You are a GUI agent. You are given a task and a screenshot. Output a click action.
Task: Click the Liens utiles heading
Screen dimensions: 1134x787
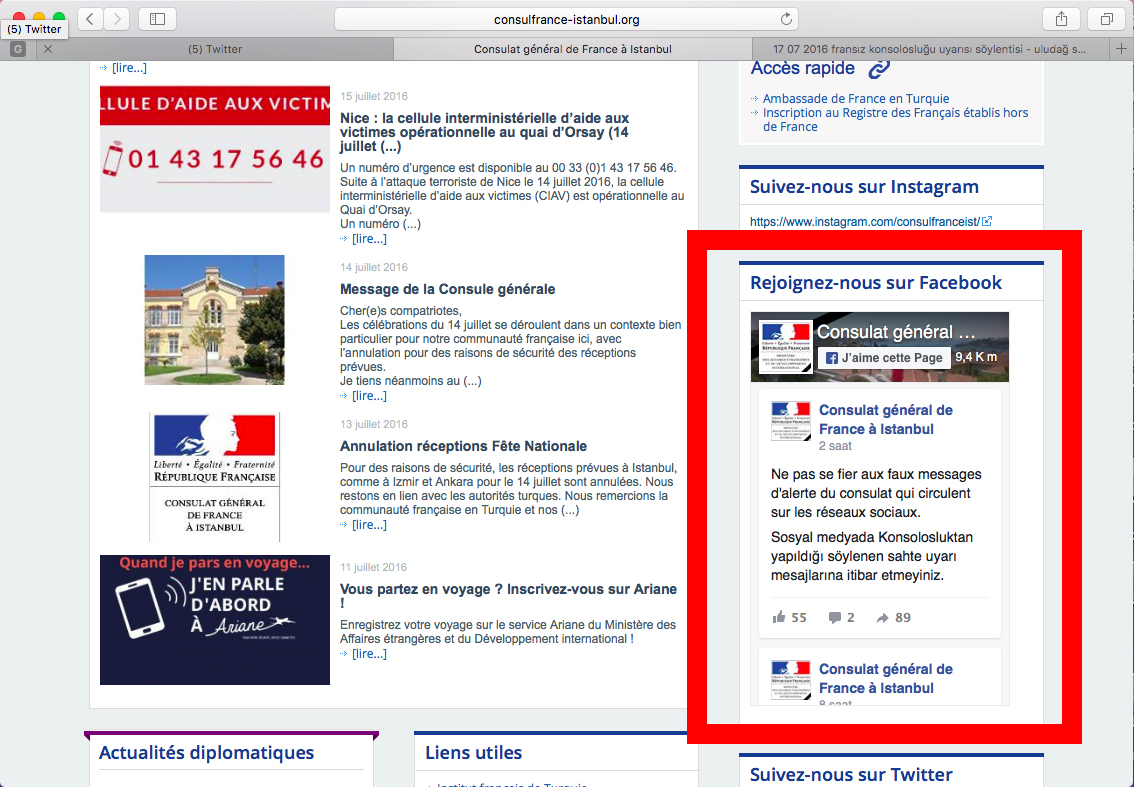point(474,753)
